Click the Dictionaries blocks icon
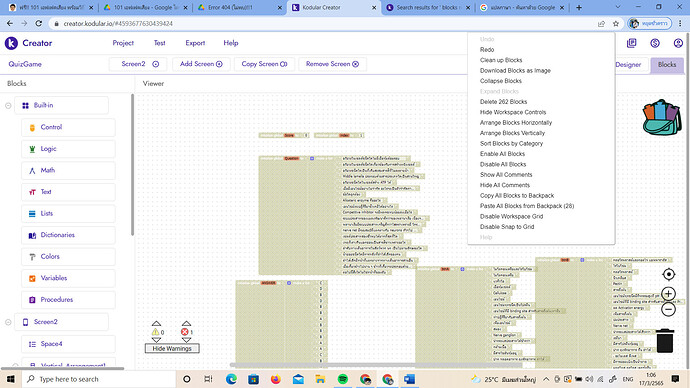The width and height of the screenshot is (690, 388). (32, 235)
